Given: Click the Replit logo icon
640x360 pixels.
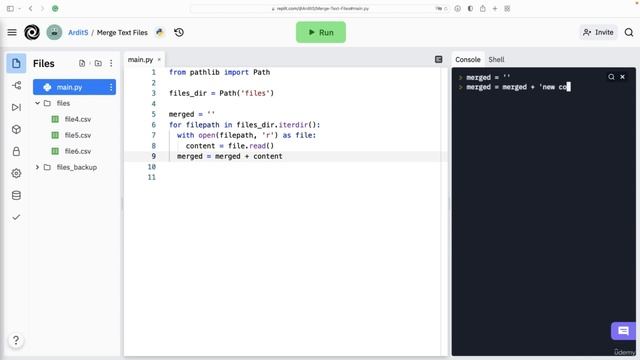Looking at the screenshot, I should pos(32,32).
